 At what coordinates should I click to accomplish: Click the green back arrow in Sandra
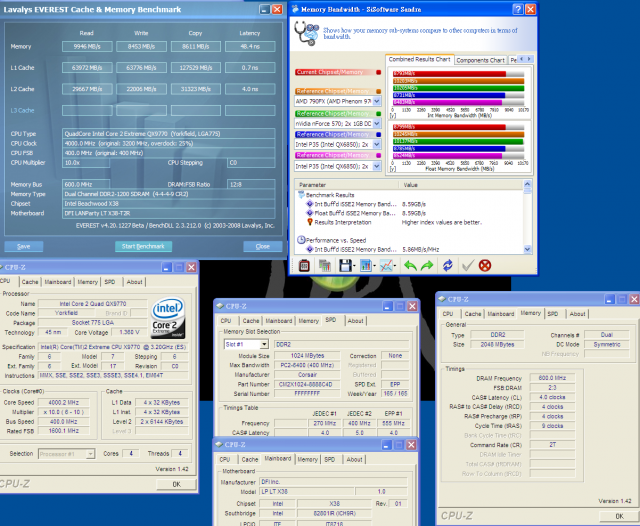pyautogui.click(x=410, y=266)
